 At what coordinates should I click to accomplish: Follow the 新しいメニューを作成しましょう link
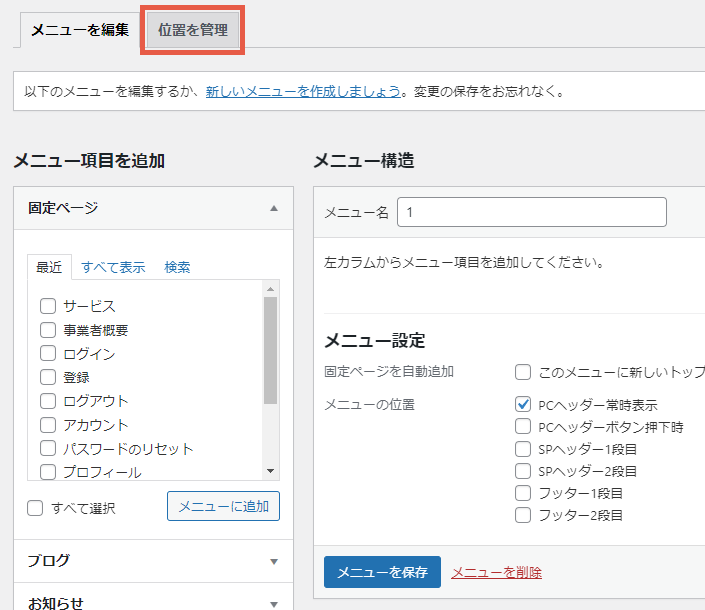tap(303, 92)
